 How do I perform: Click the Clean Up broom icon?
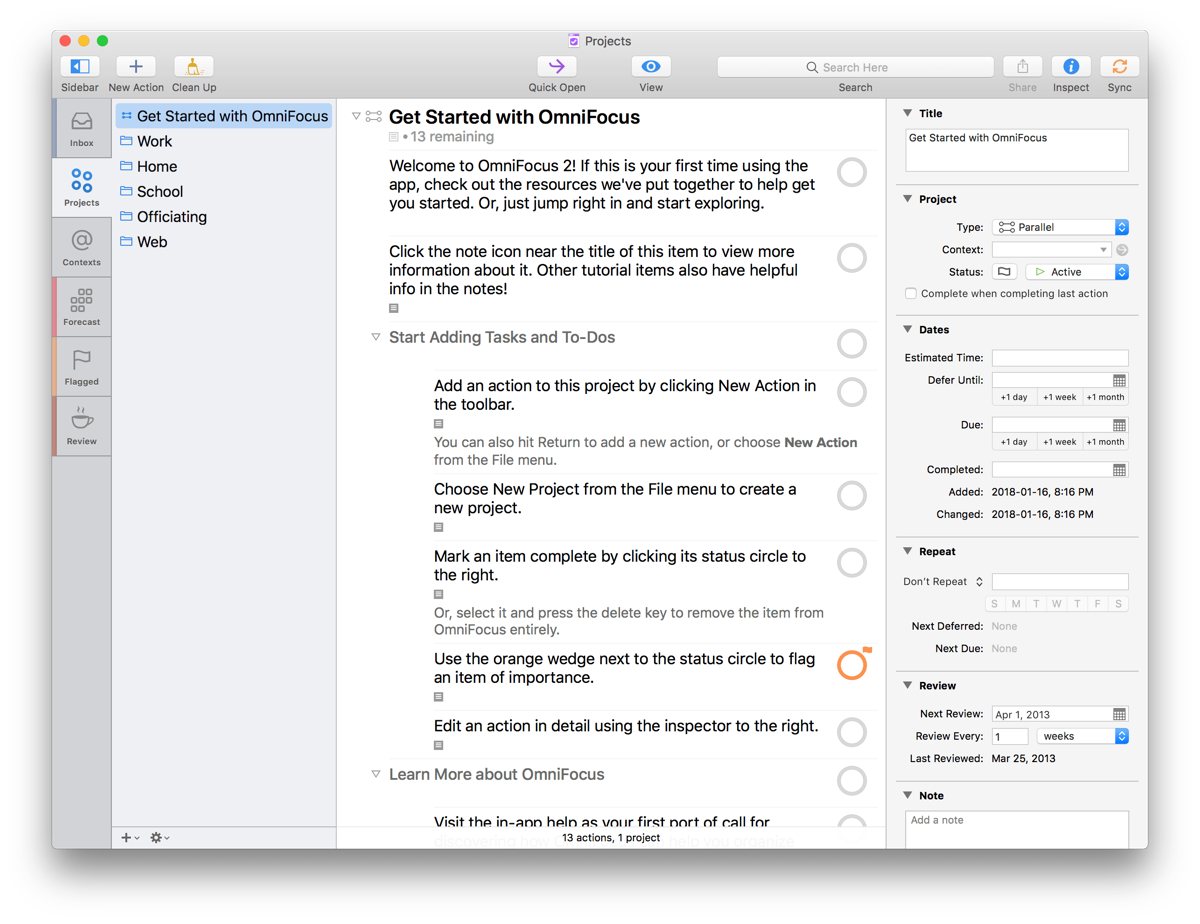pos(194,67)
